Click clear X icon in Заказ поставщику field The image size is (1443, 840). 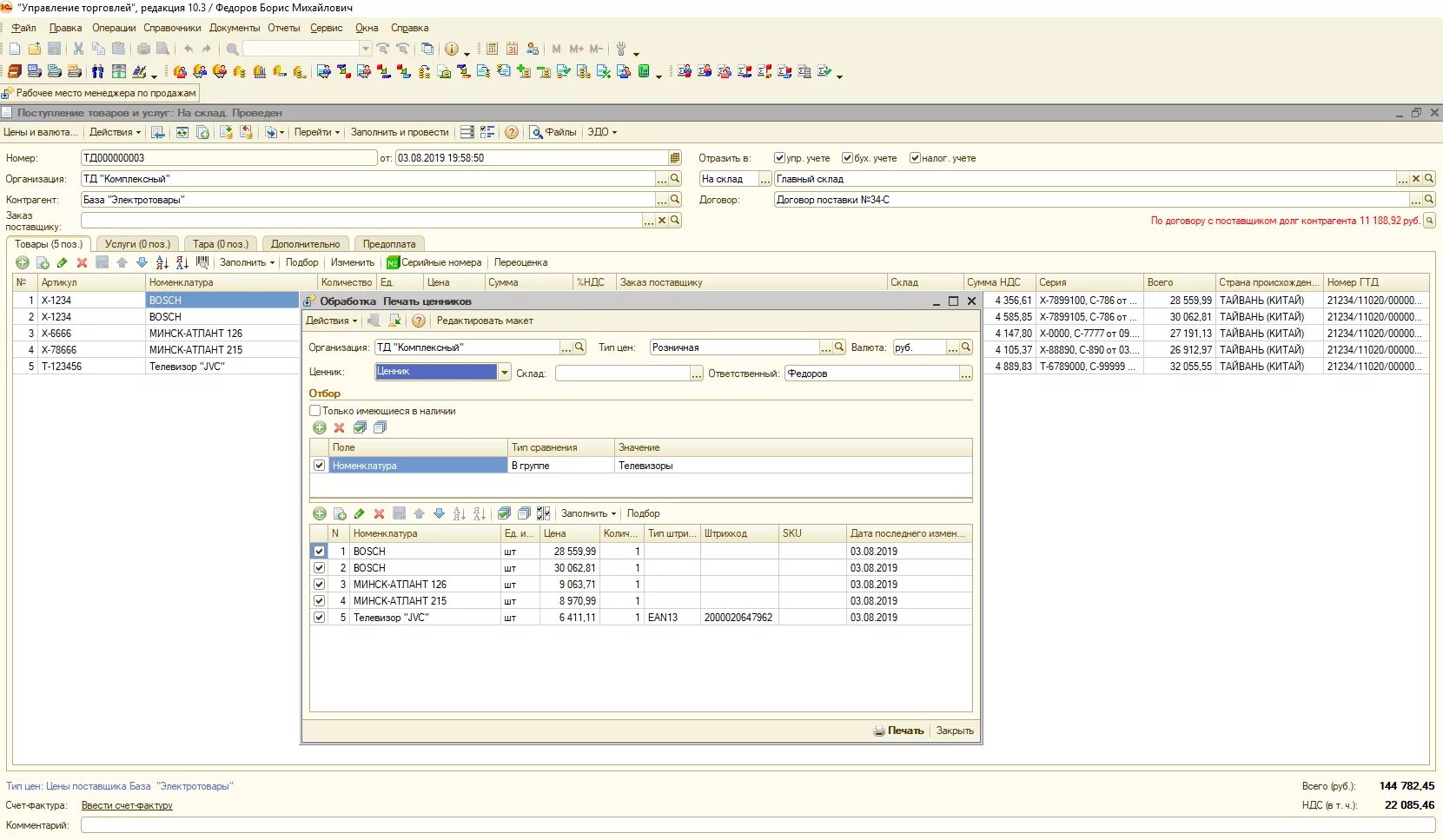pyautogui.click(x=662, y=221)
